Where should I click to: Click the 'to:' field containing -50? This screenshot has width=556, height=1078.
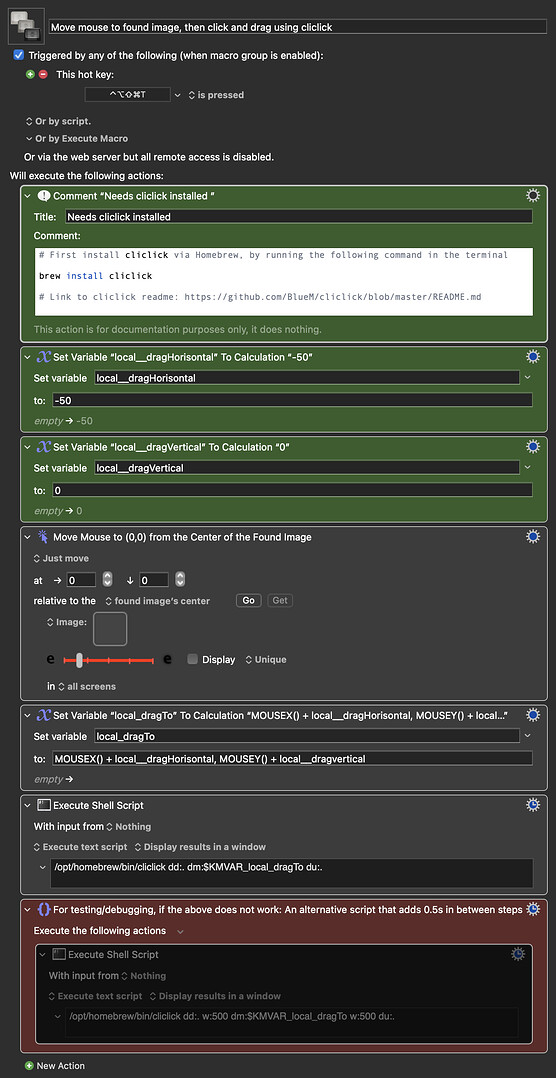(x=292, y=400)
